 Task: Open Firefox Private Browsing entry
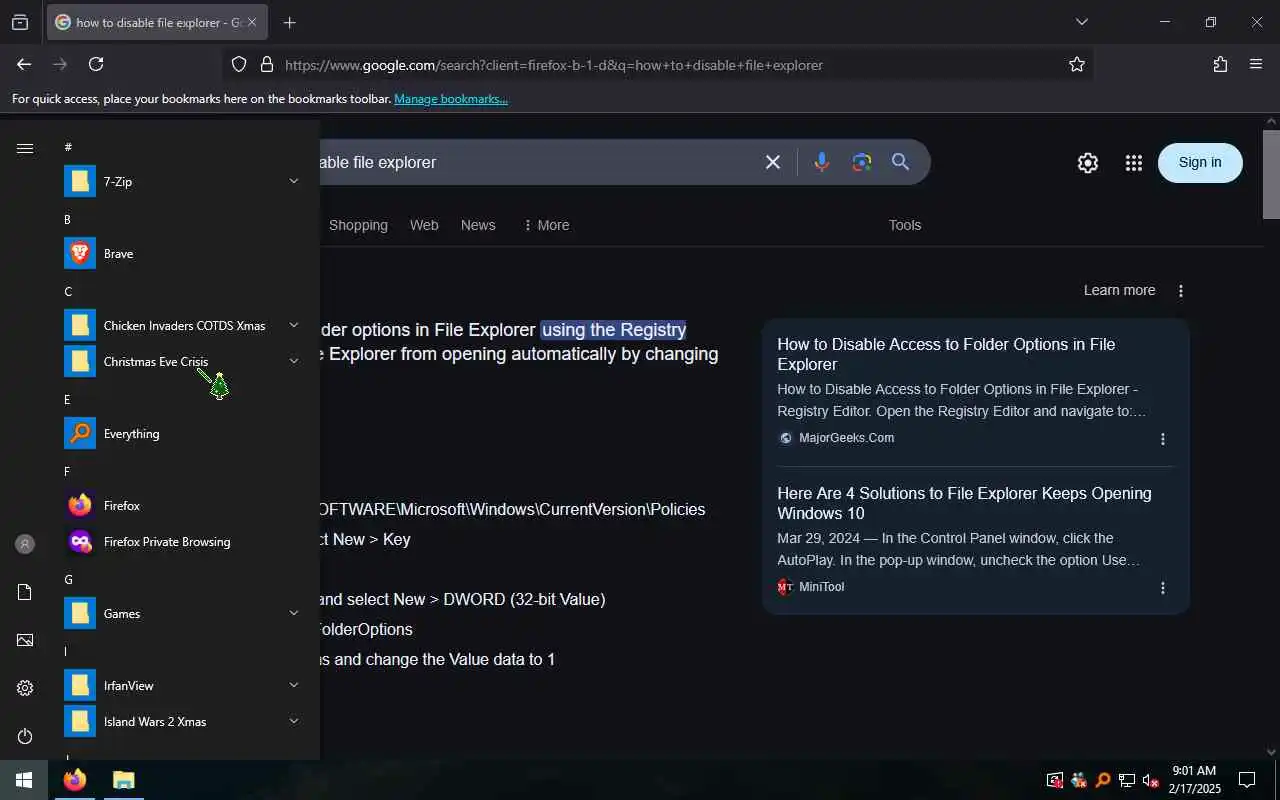tap(184, 542)
